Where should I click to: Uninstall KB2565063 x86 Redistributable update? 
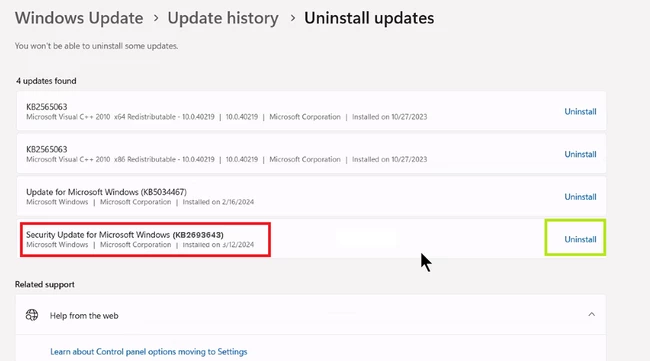tap(580, 154)
